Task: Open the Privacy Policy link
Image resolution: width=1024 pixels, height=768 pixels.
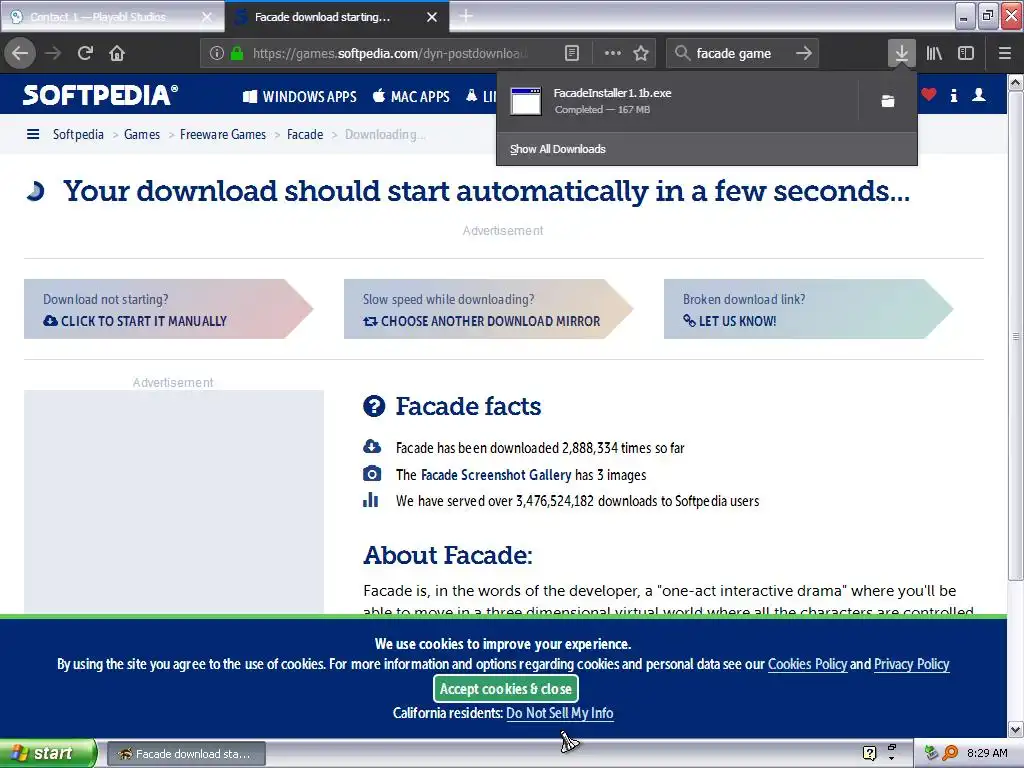Action: coord(911,664)
